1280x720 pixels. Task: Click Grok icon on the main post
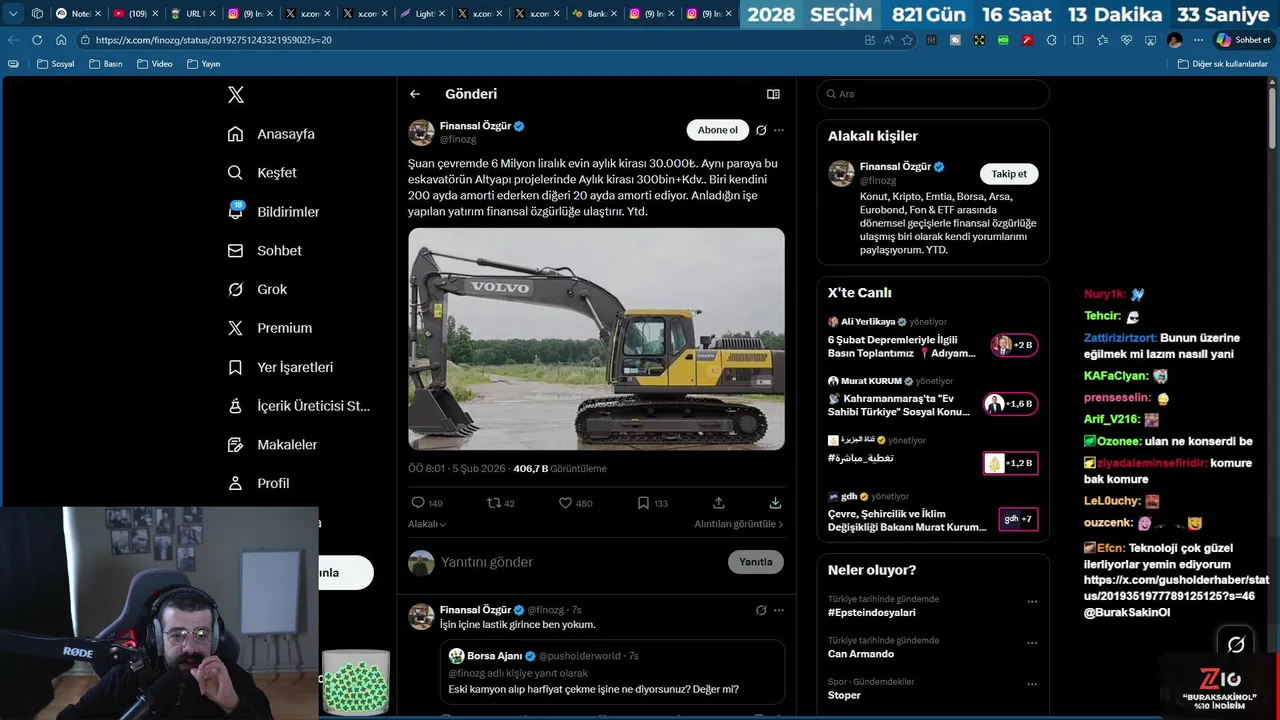[x=761, y=130]
